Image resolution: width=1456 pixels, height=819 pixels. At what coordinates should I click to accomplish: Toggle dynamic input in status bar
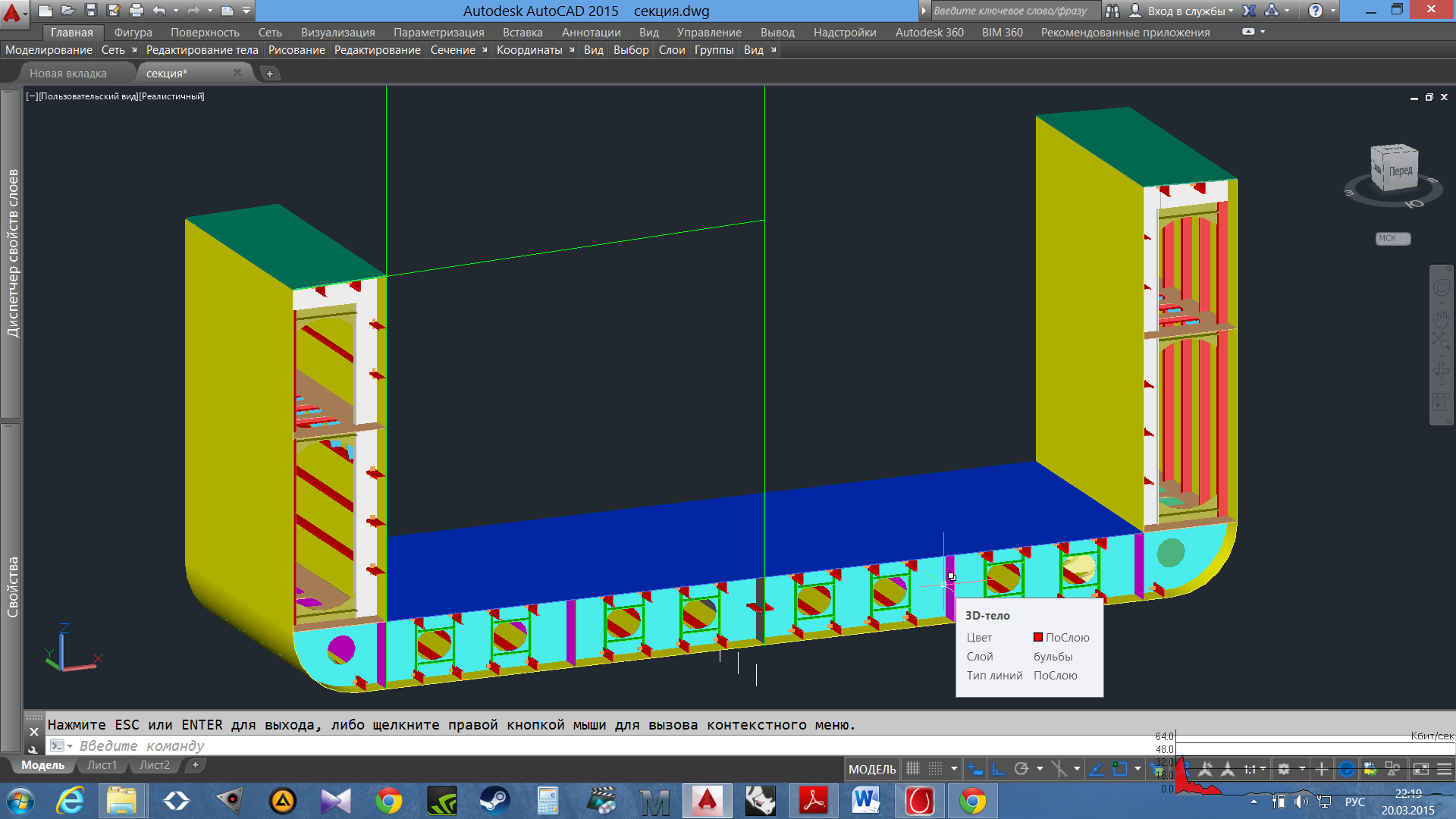point(974,769)
